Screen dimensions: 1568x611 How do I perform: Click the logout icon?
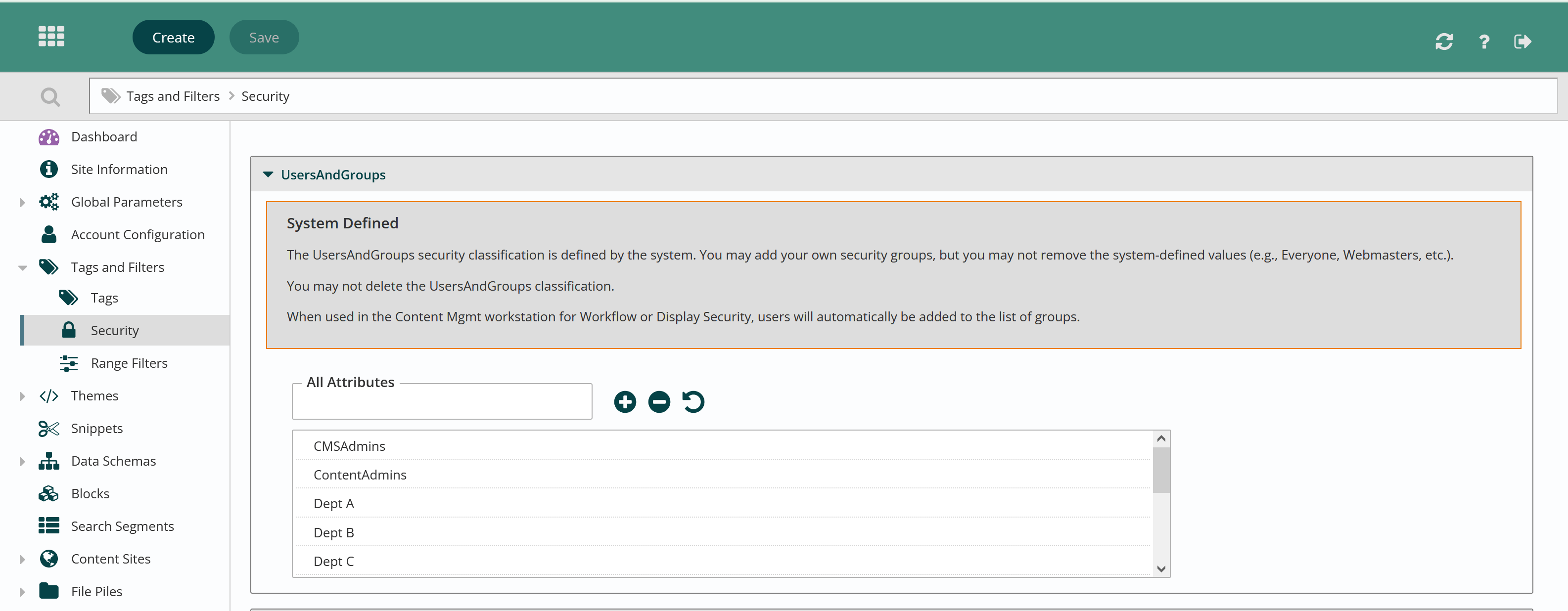pyautogui.click(x=1522, y=42)
